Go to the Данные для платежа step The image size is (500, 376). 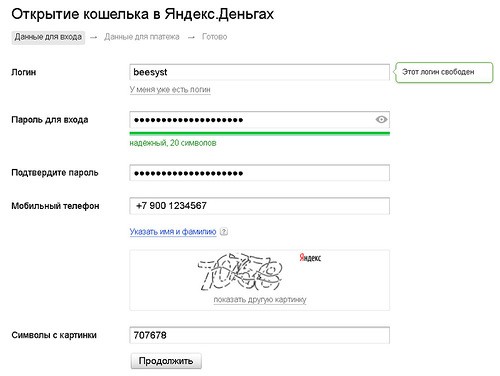pyautogui.click(x=142, y=37)
